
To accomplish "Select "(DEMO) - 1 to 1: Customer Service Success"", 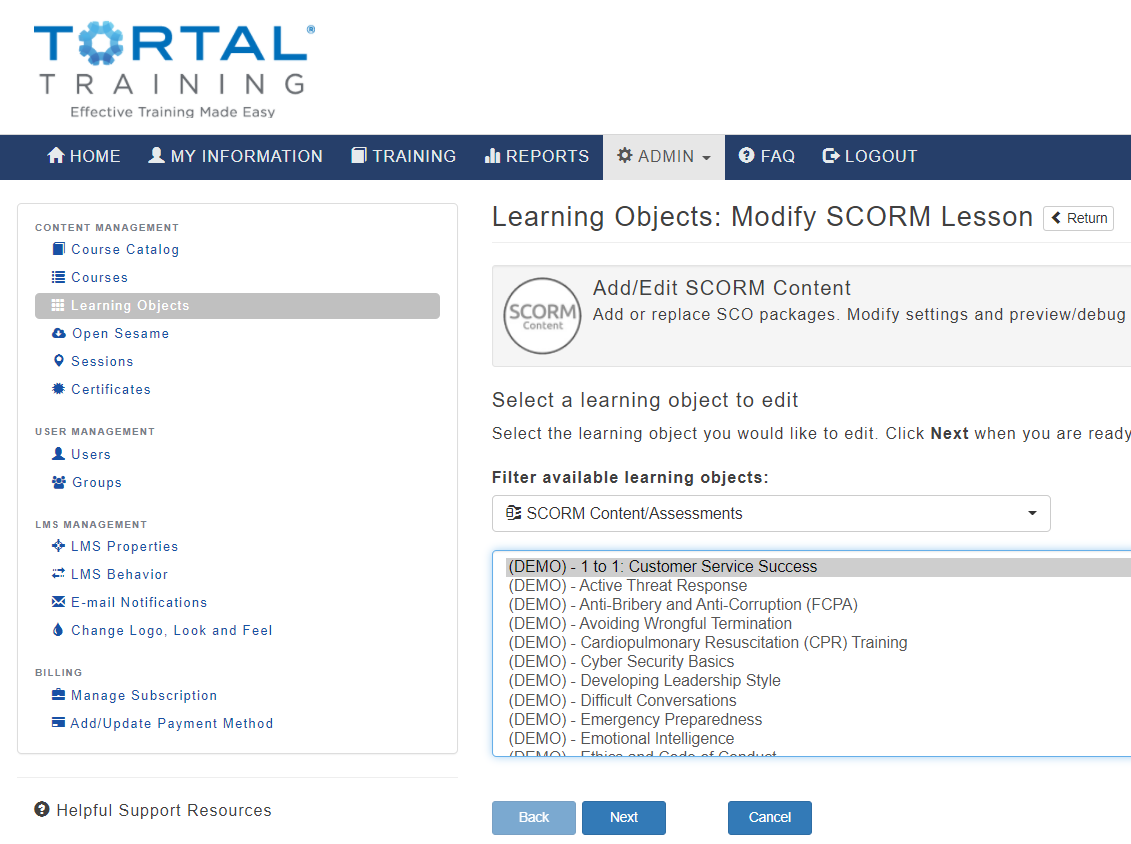I will pyautogui.click(x=818, y=567).
